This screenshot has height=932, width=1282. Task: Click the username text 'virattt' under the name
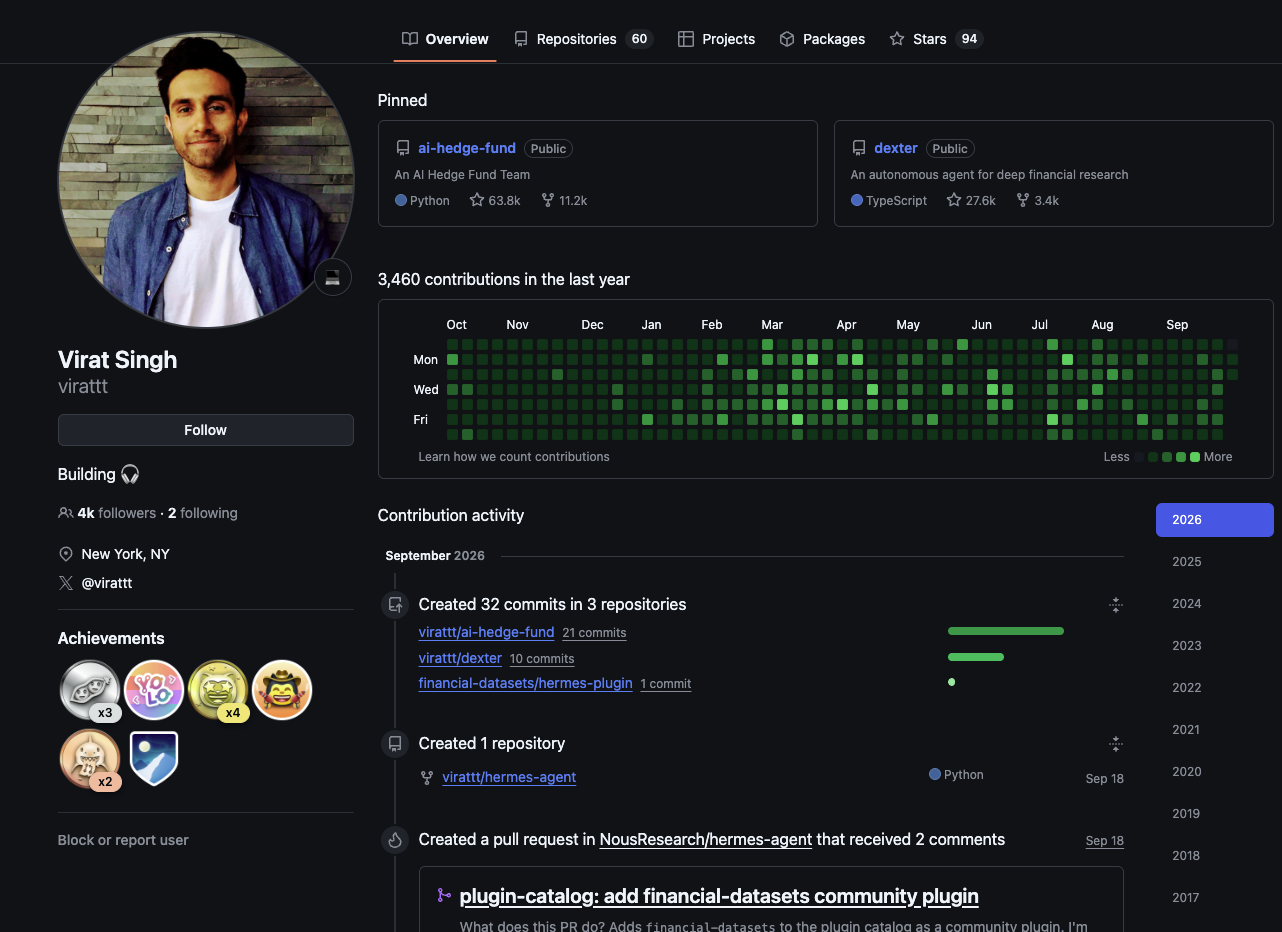[x=83, y=386]
